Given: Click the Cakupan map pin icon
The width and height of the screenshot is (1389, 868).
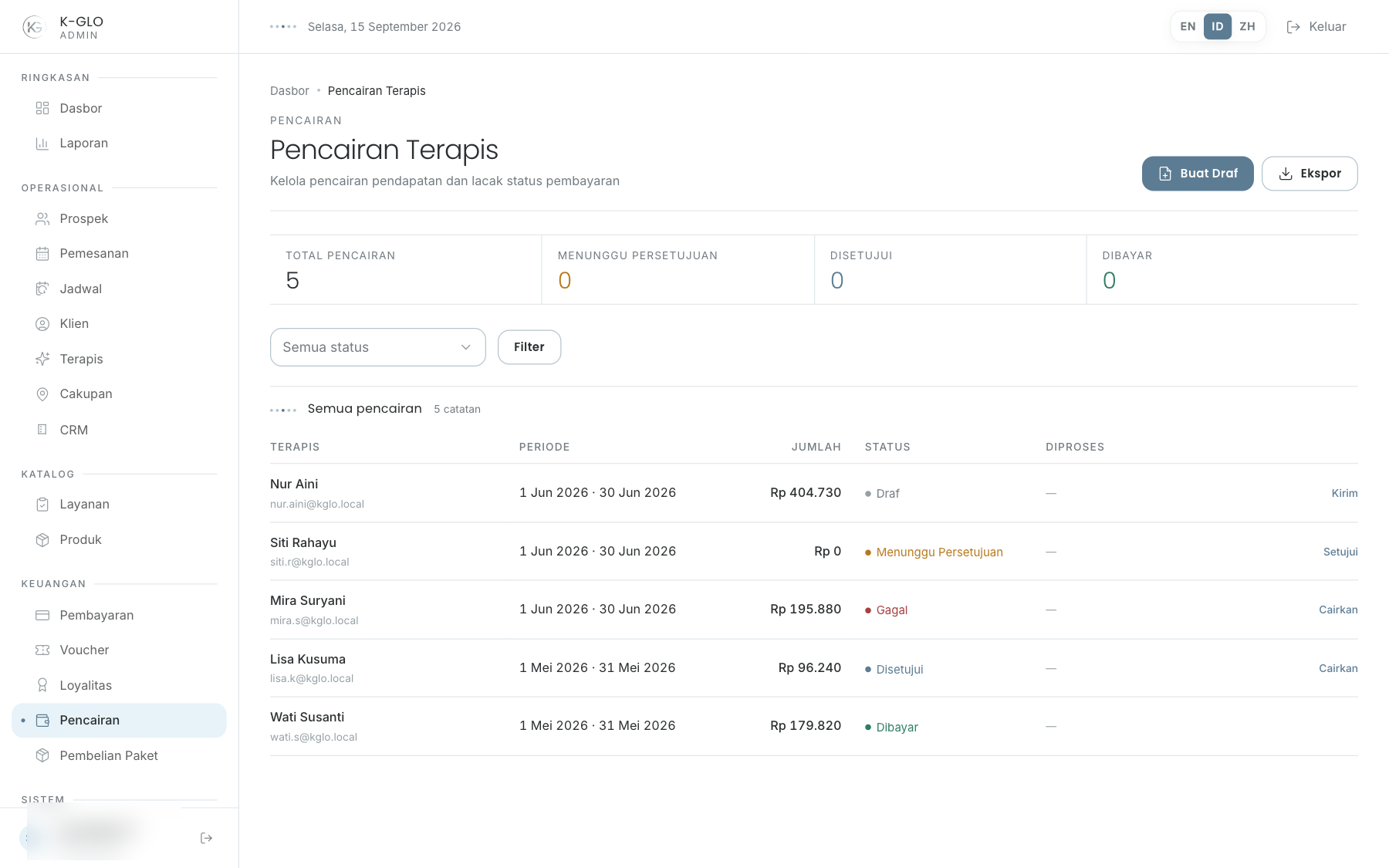Looking at the screenshot, I should click(42, 393).
